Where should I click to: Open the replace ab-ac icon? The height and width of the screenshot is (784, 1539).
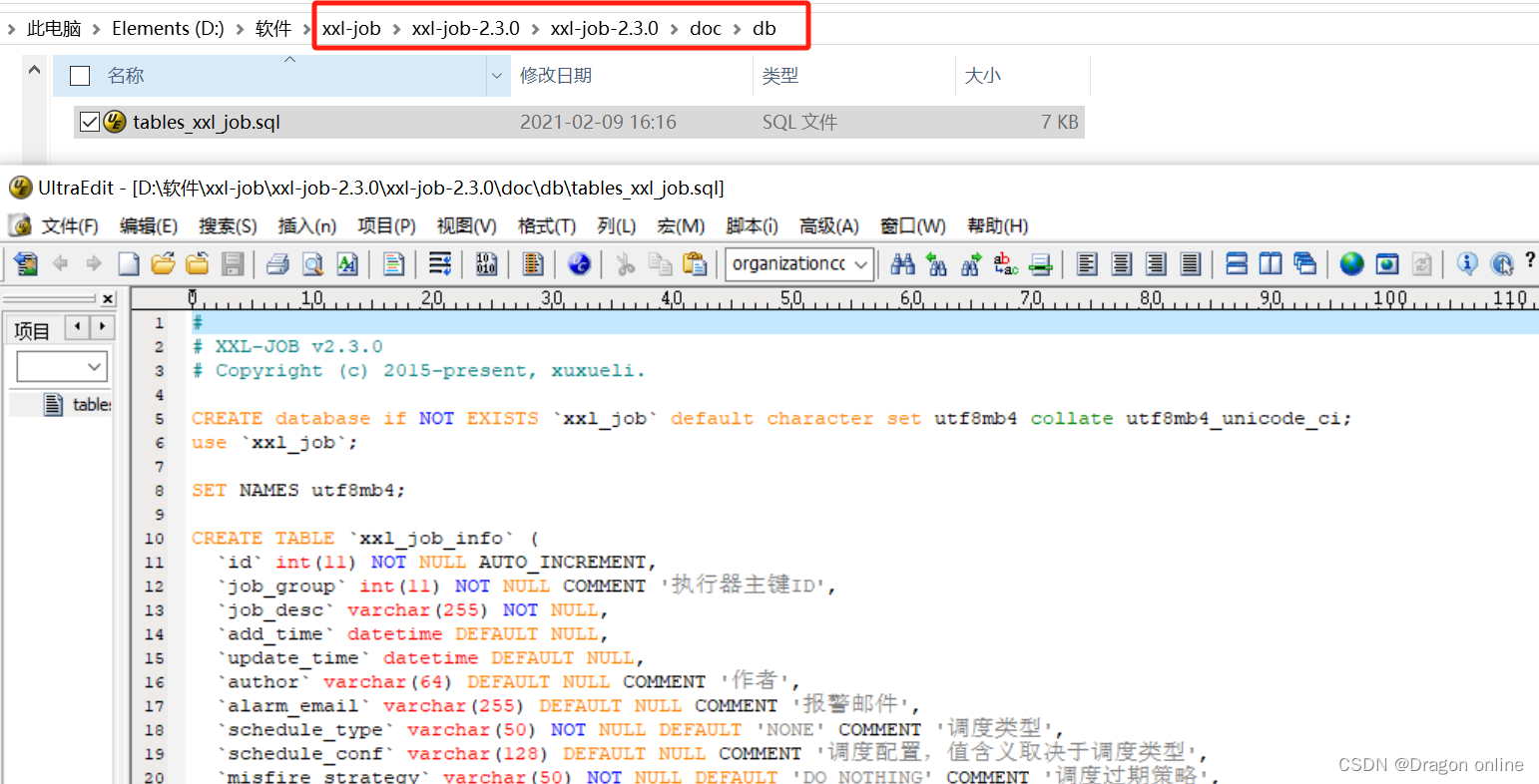tap(1005, 263)
